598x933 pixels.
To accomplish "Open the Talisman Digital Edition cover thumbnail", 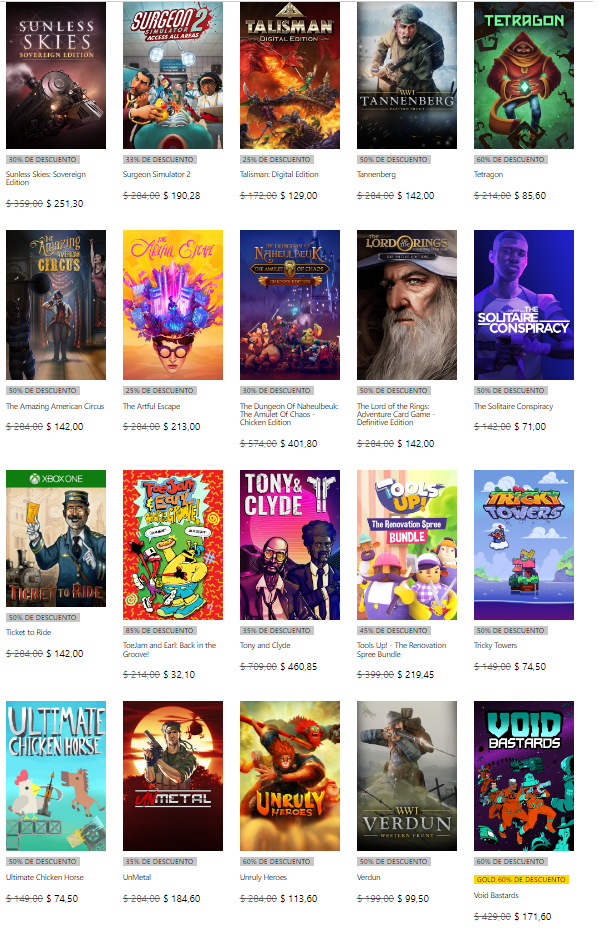I will point(290,76).
